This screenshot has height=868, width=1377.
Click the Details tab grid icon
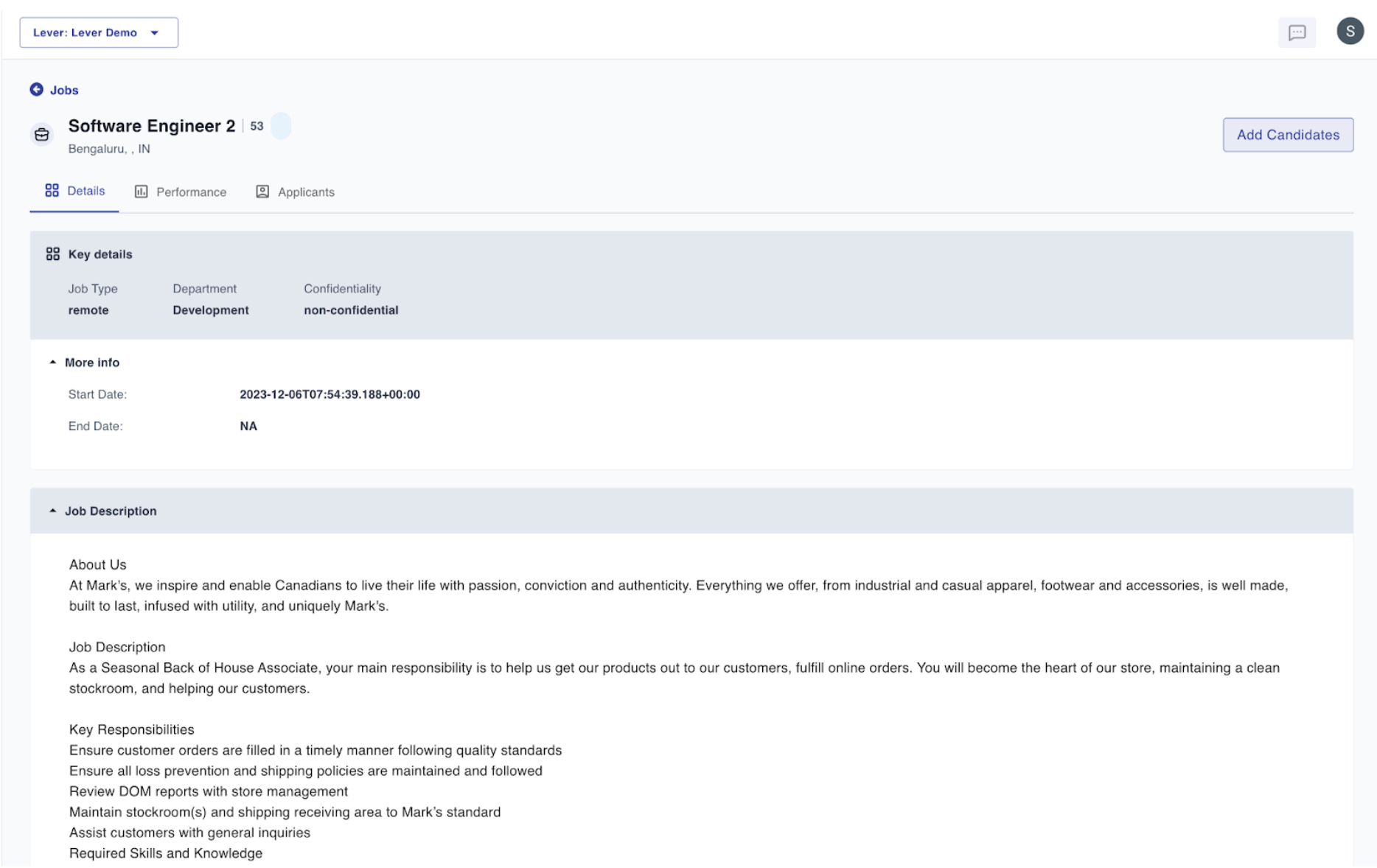[52, 191]
